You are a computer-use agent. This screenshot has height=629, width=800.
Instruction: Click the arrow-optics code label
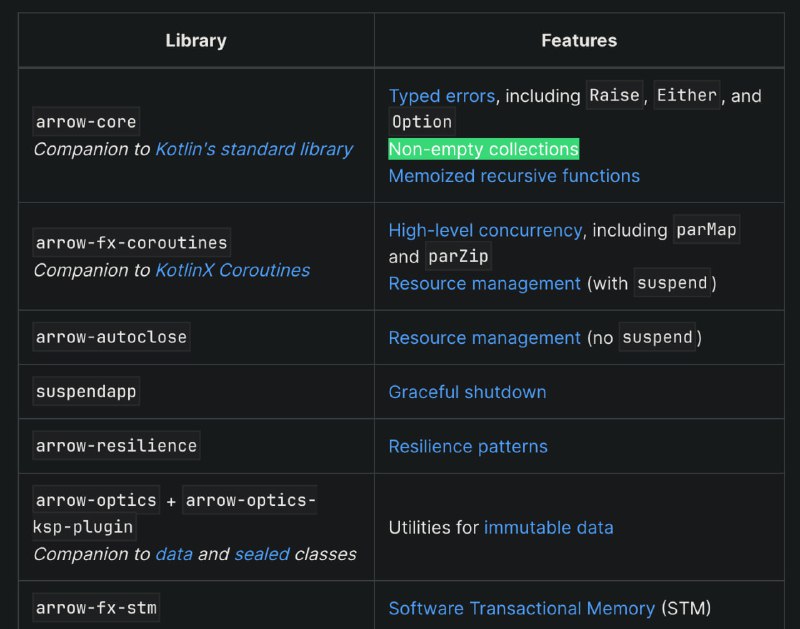pyautogui.click(x=96, y=500)
